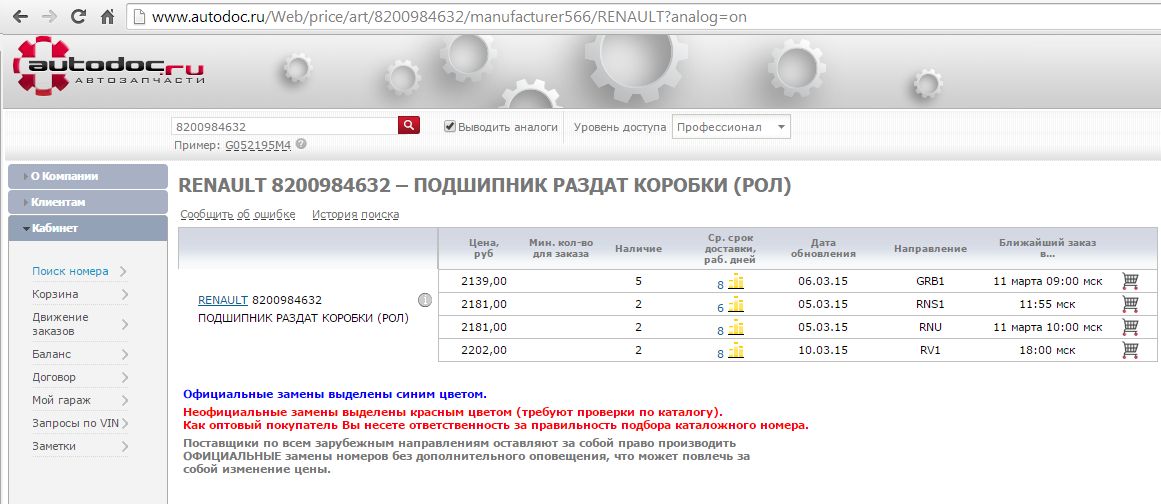1161x504 pixels.
Task: Open 'История поиска' link
Action: pos(355,215)
